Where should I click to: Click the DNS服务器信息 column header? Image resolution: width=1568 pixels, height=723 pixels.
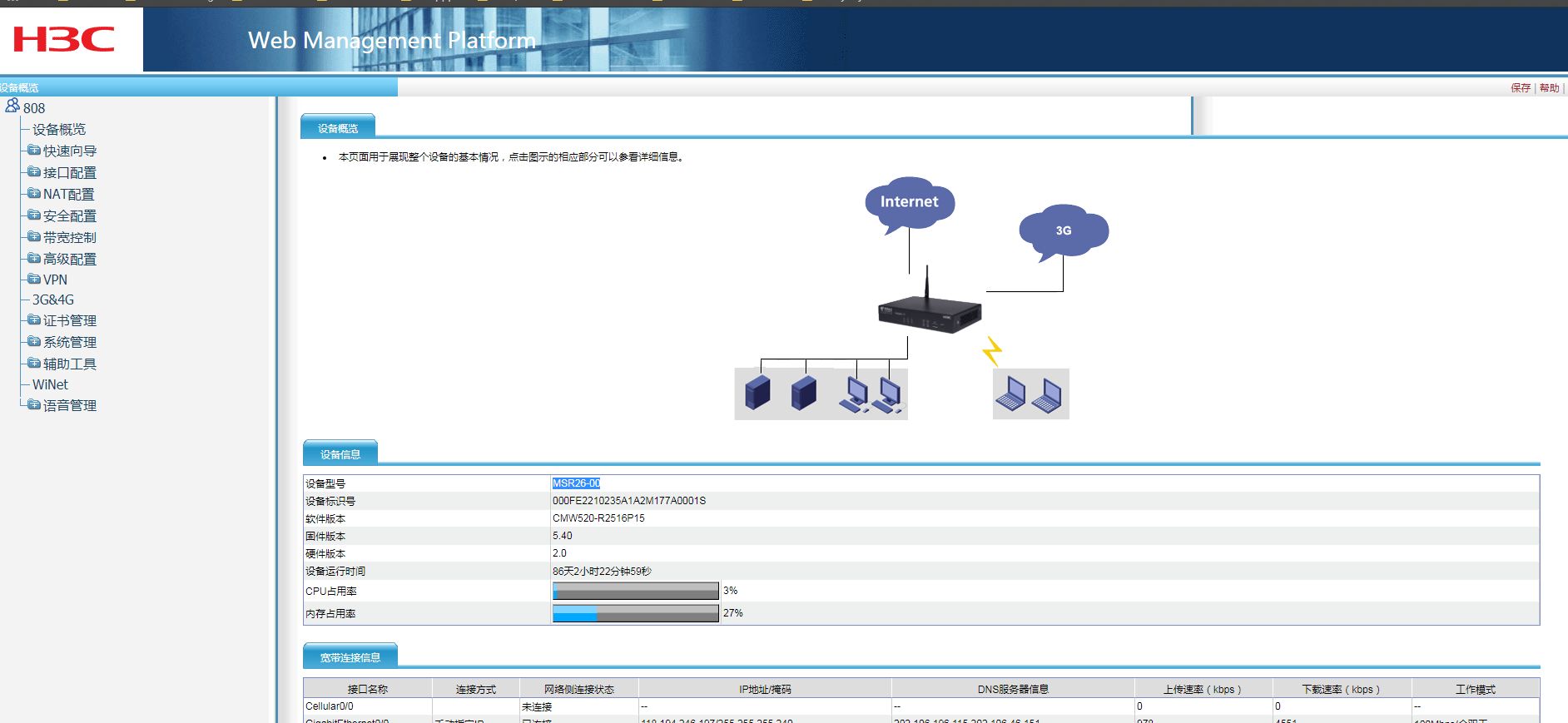pos(1013,689)
